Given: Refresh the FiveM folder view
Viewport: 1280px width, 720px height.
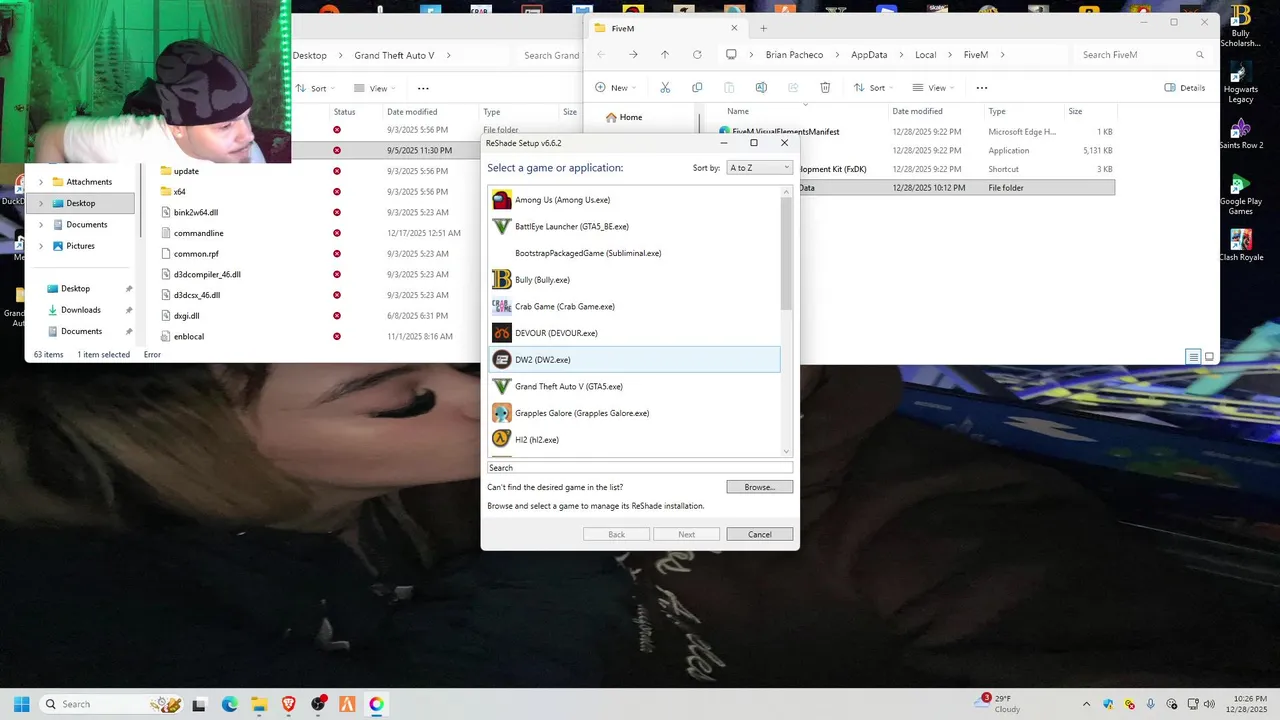Looking at the screenshot, I should pos(697,55).
